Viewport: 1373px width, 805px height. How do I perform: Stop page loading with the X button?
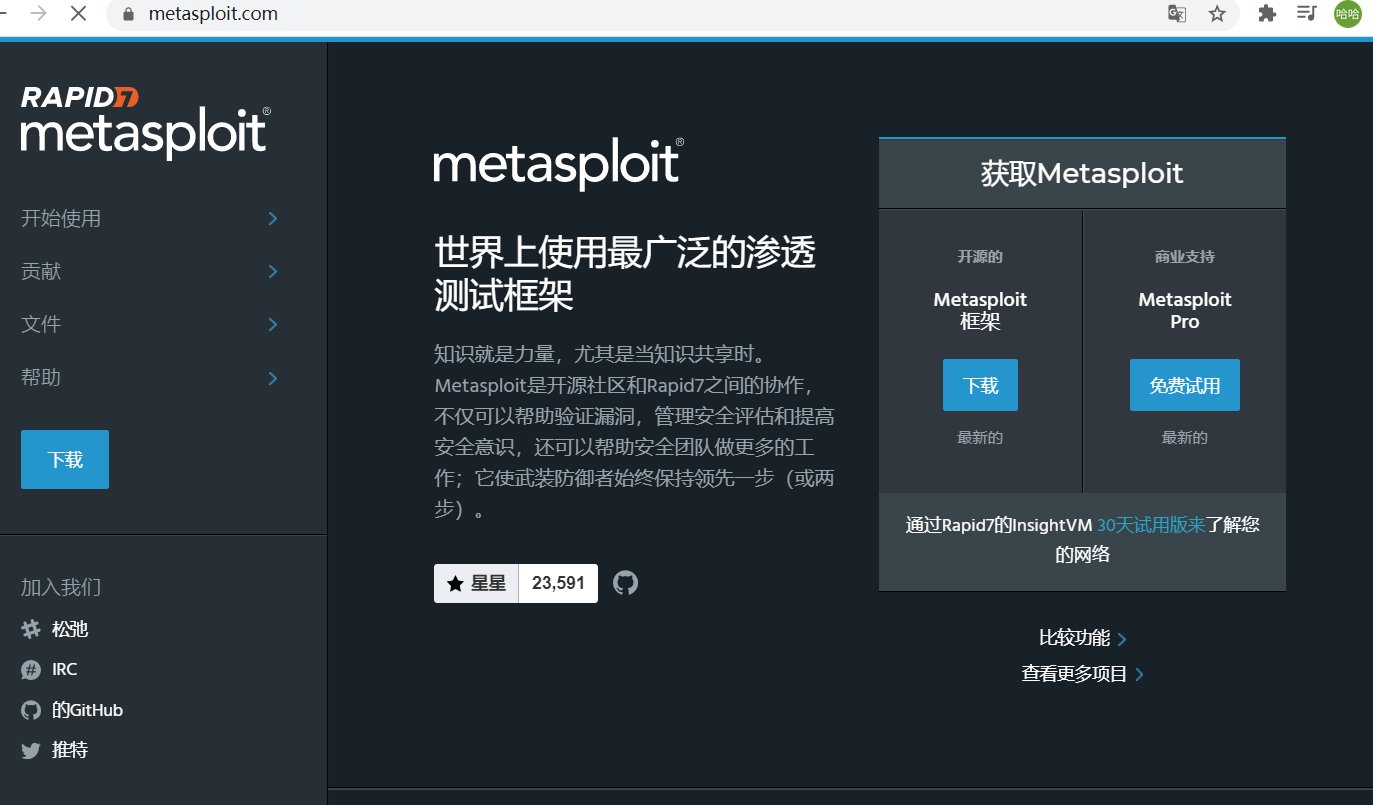(x=79, y=14)
